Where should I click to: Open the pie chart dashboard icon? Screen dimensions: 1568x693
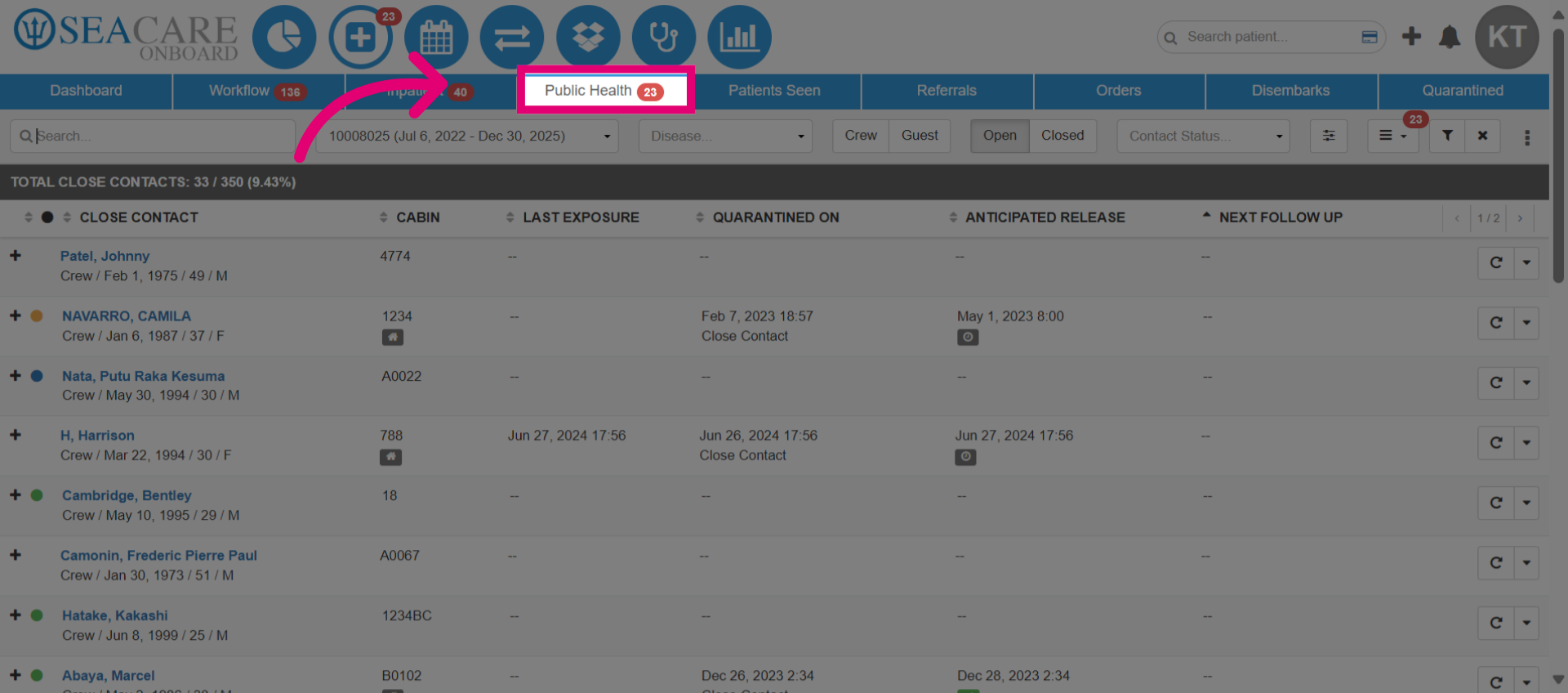pyautogui.click(x=283, y=37)
